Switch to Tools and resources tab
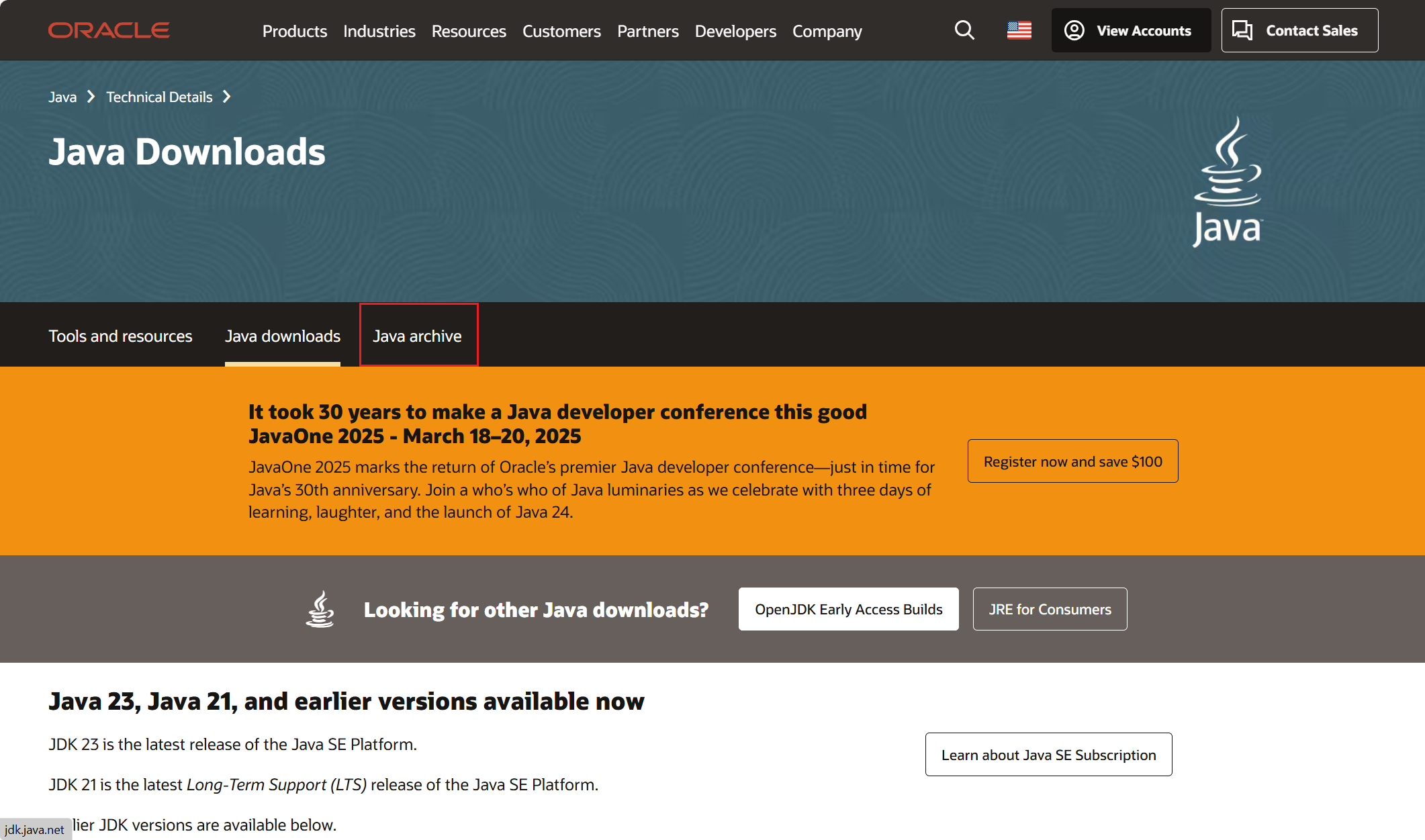Image resolution: width=1425 pixels, height=840 pixels. pos(120,336)
